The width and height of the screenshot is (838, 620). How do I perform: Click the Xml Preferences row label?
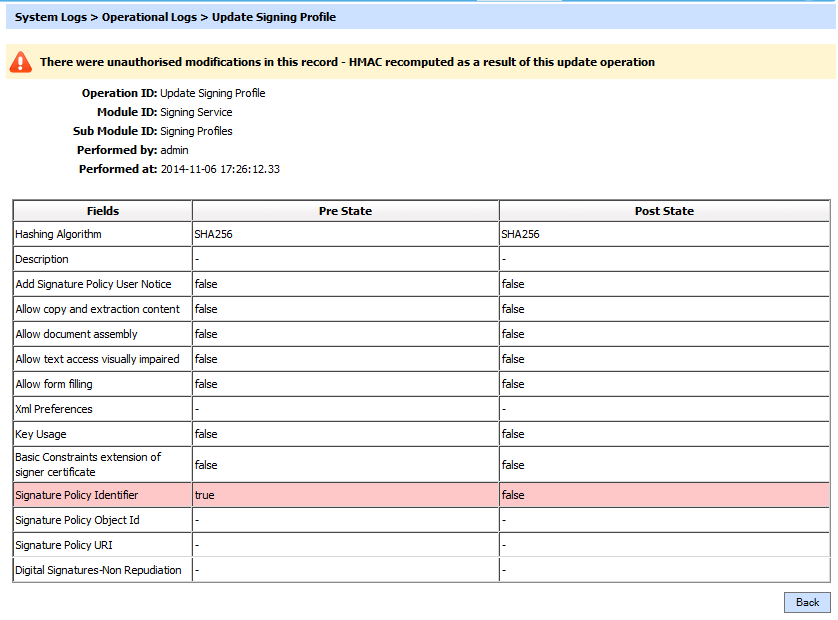coord(54,409)
